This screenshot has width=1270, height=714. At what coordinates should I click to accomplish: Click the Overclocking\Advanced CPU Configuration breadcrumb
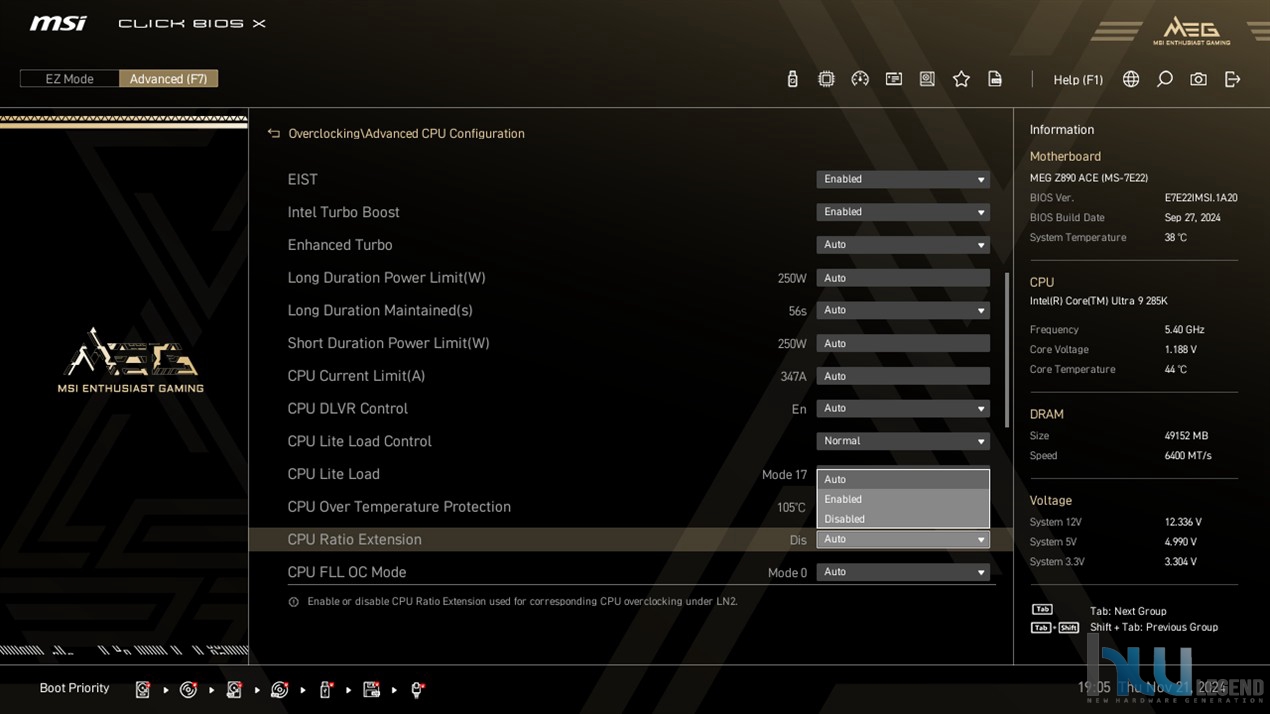click(x=406, y=133)
